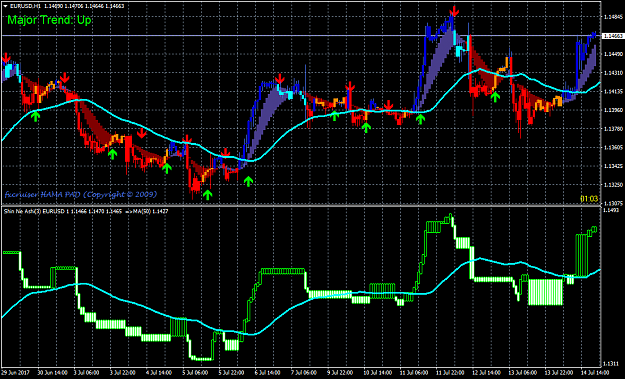Click the 13 Jul 22:00 time label

(559, 373)
